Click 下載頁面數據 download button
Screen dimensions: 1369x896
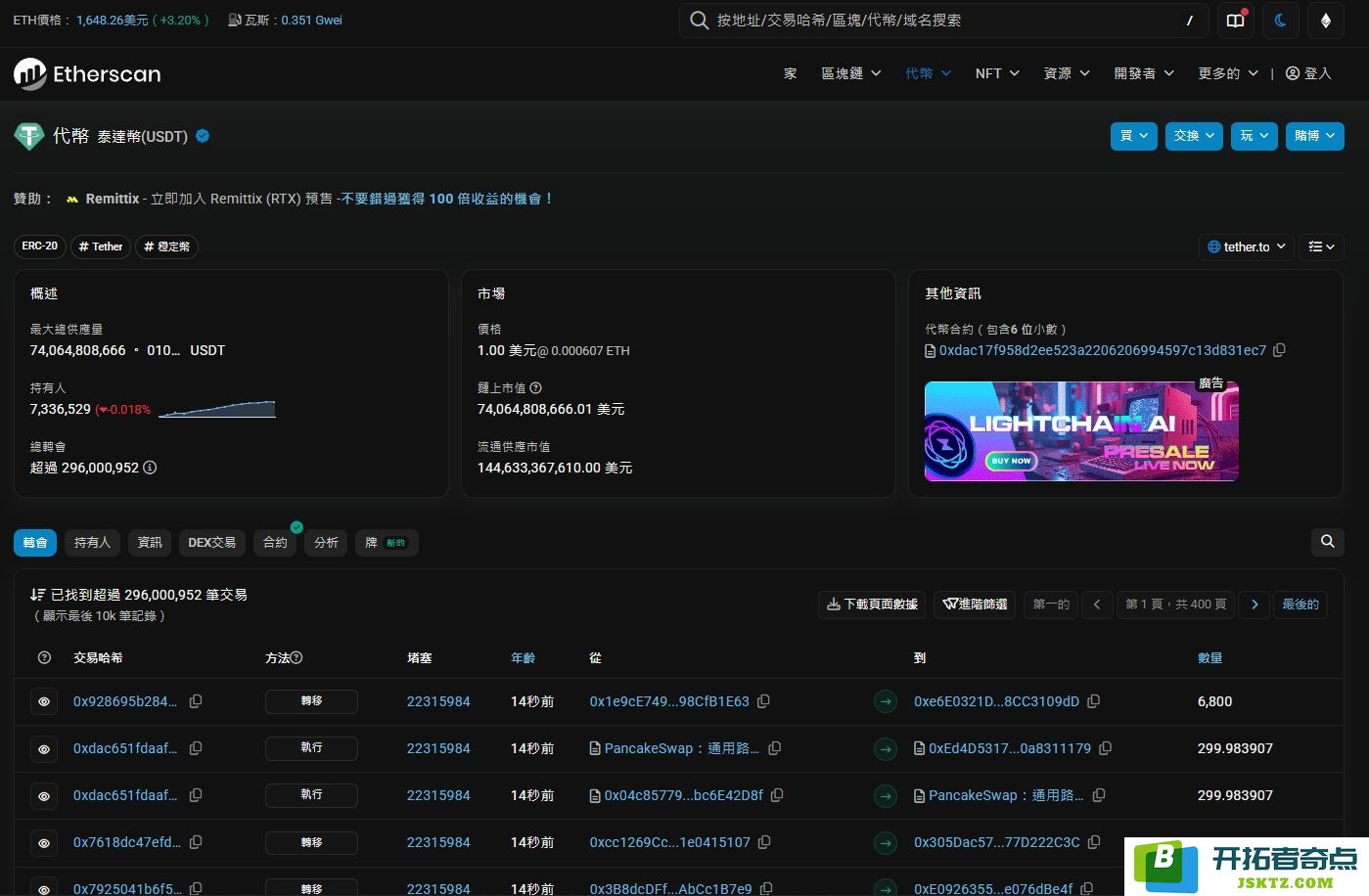pos(872,605)
